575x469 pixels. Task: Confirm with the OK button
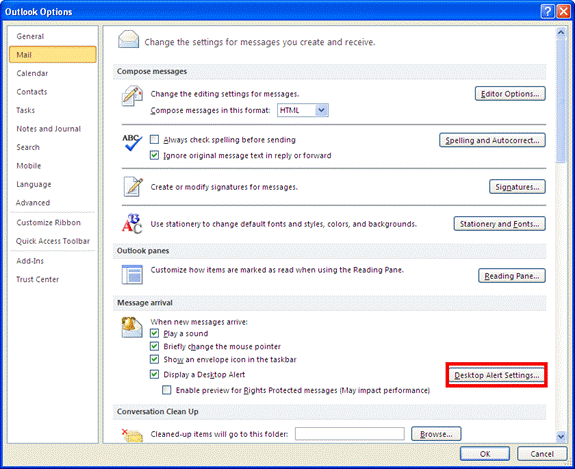click(x=485, y=454)
